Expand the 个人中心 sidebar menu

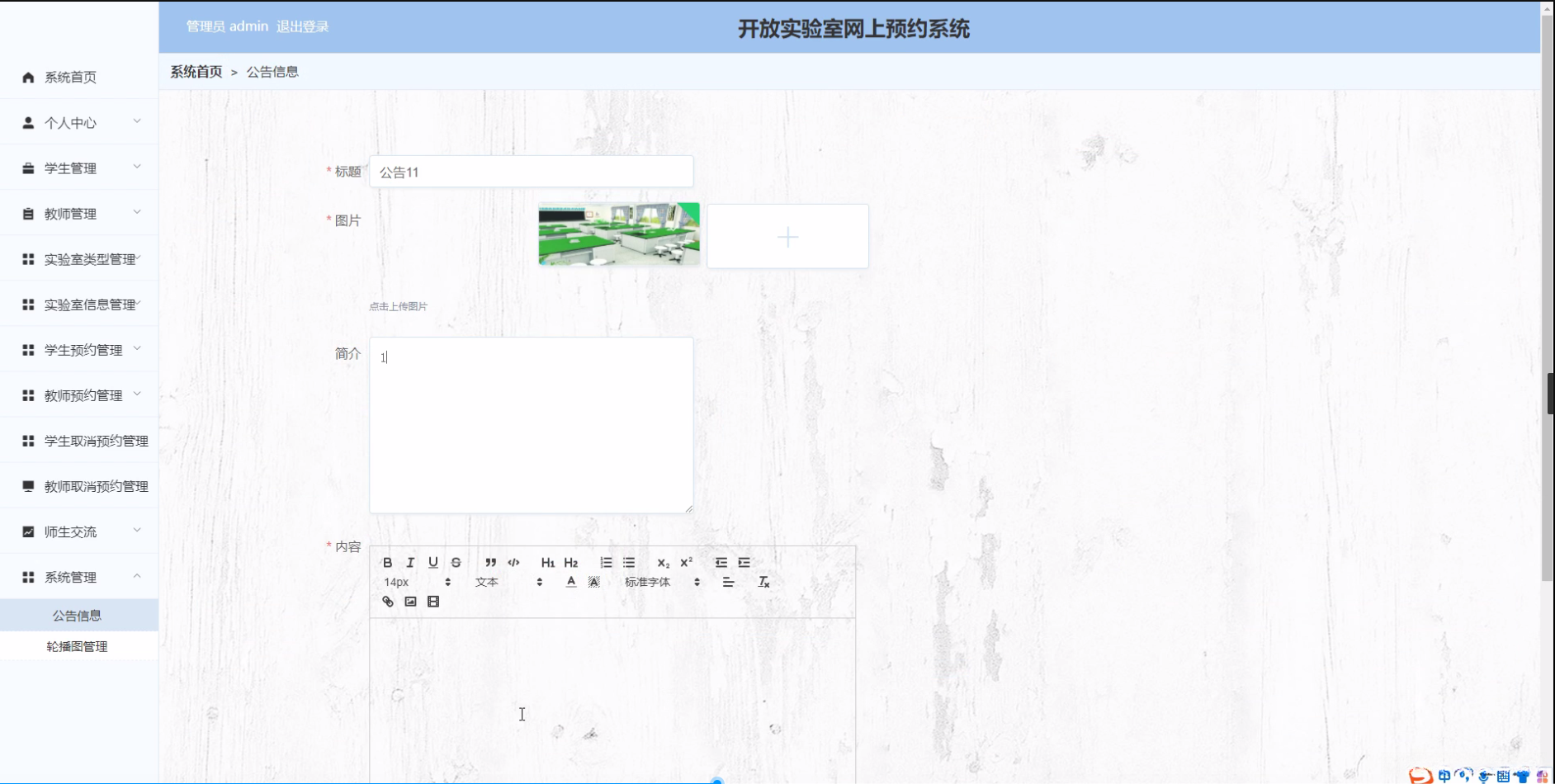pyautogui.click(x=79, y=123)
